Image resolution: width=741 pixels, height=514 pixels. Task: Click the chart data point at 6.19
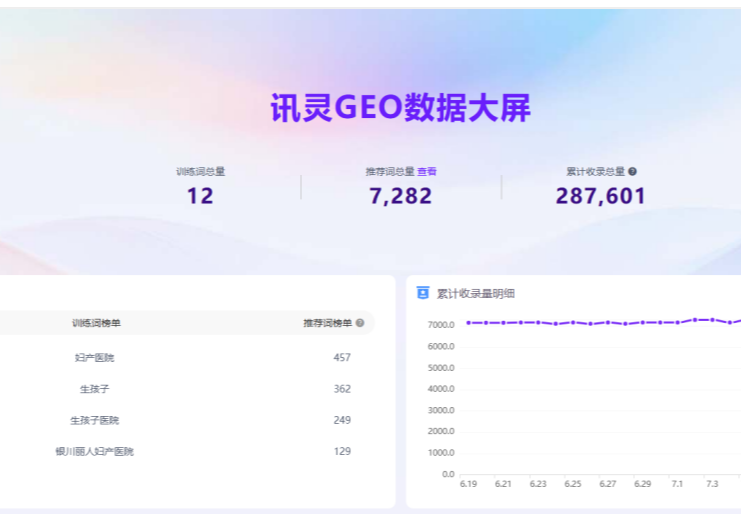[x=468, y=323]
